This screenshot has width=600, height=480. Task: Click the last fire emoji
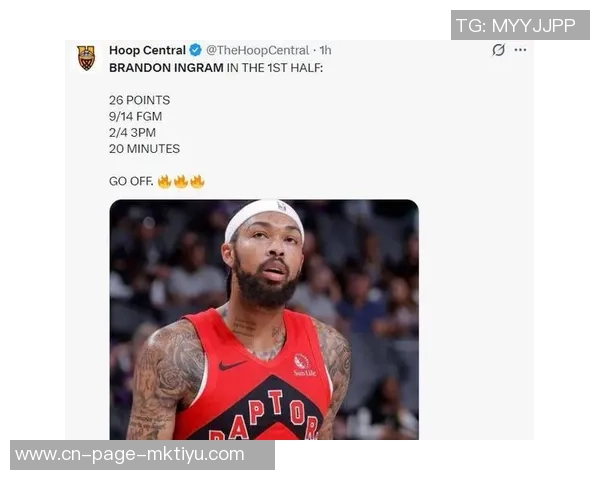pos(197,181)
